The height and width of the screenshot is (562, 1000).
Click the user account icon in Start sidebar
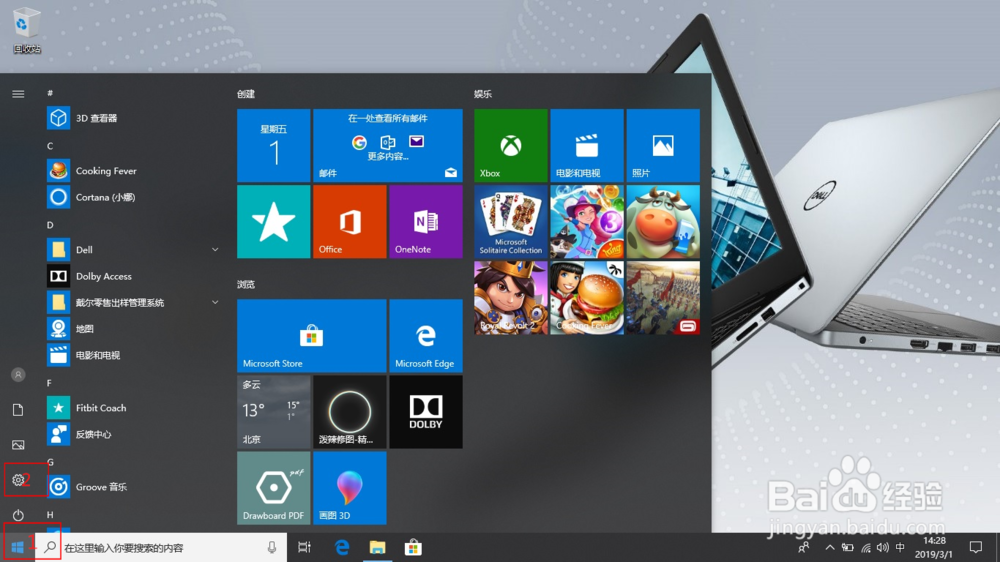[18, 374]
